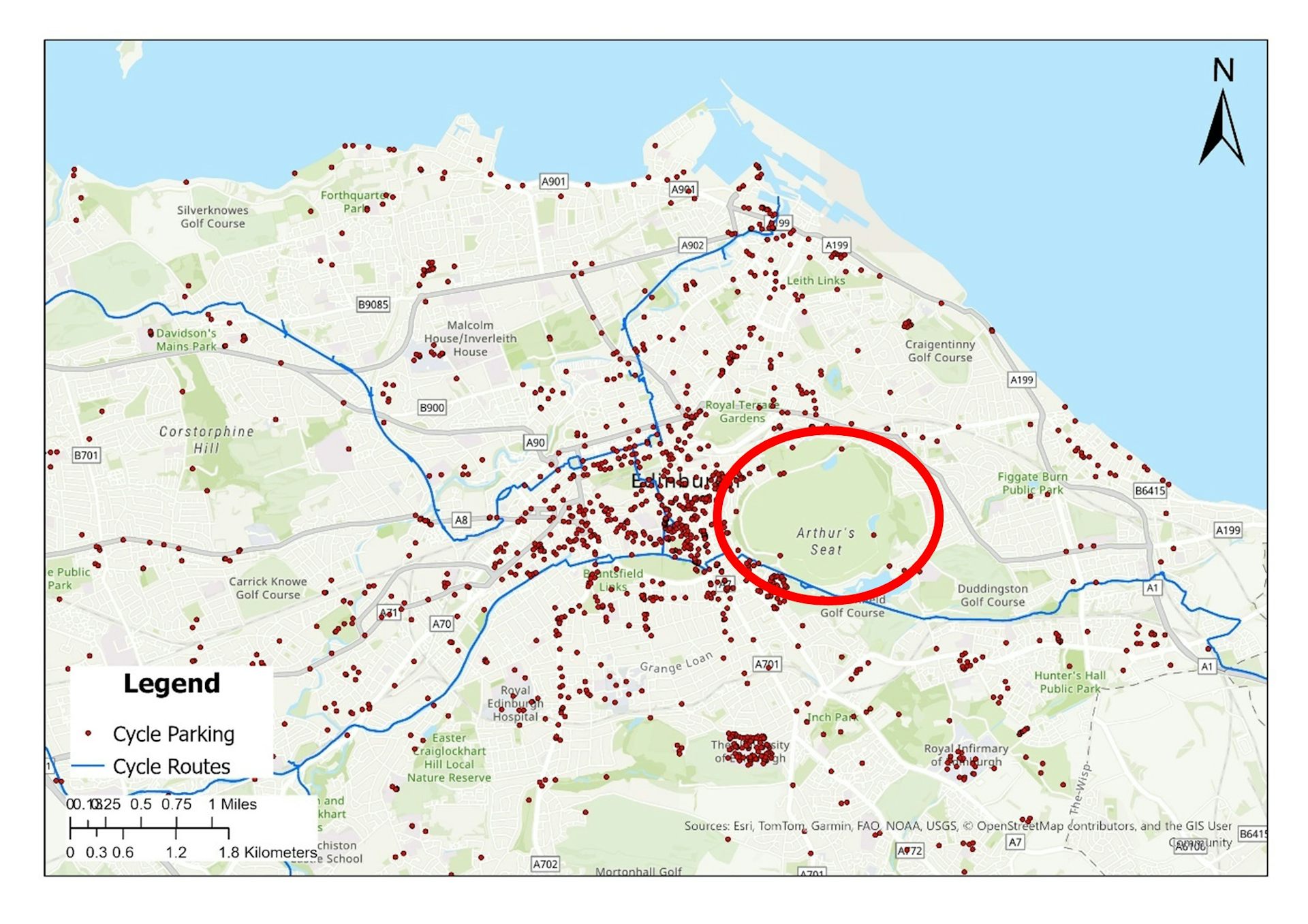Click the Cycle Parking red dot legend symbol

(88, 733)
